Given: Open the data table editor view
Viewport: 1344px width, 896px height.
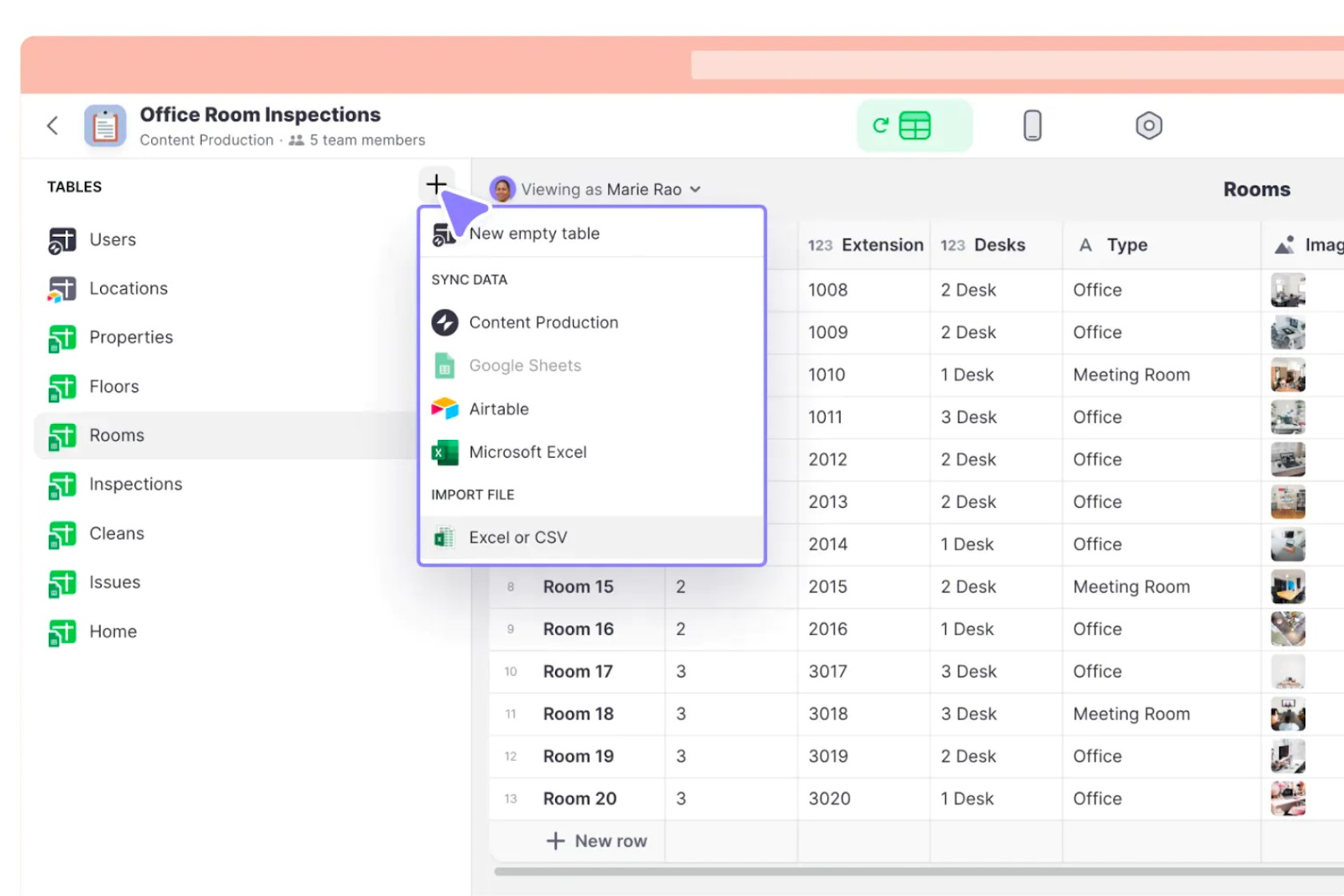Looking at the screenshot, I should click(914, 126).
